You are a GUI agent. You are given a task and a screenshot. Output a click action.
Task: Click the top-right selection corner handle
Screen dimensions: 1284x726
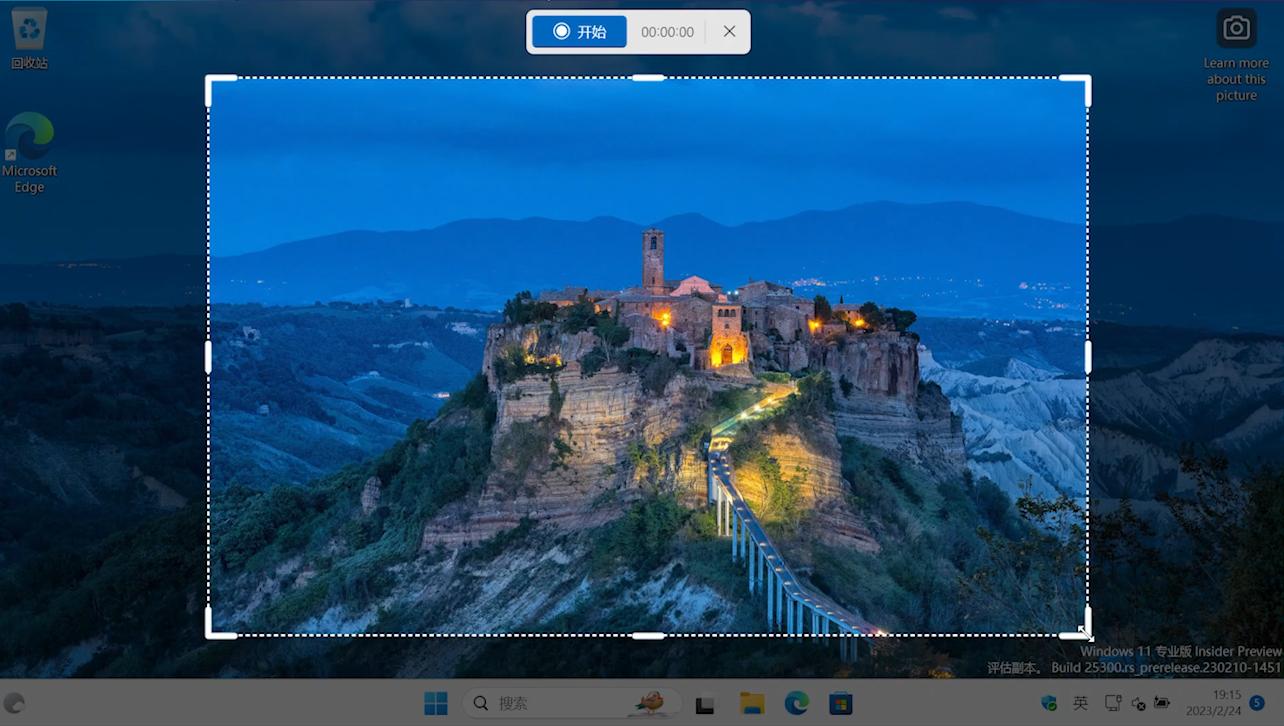[x=1087, y=79]
